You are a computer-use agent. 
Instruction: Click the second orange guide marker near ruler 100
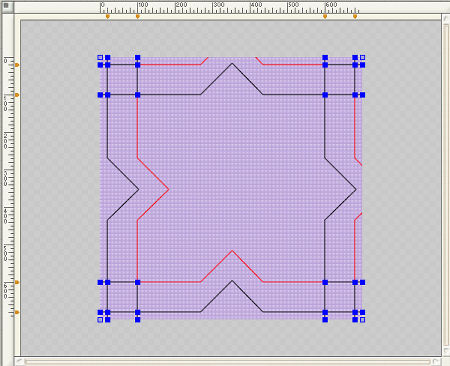pyautogui.click(x=138, y=16)
